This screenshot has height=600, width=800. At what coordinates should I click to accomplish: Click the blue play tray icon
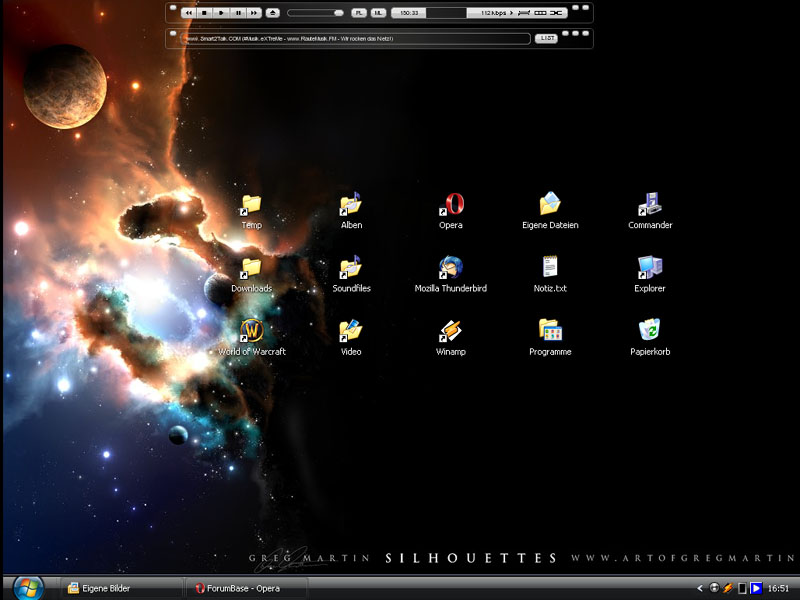(756, 588)
